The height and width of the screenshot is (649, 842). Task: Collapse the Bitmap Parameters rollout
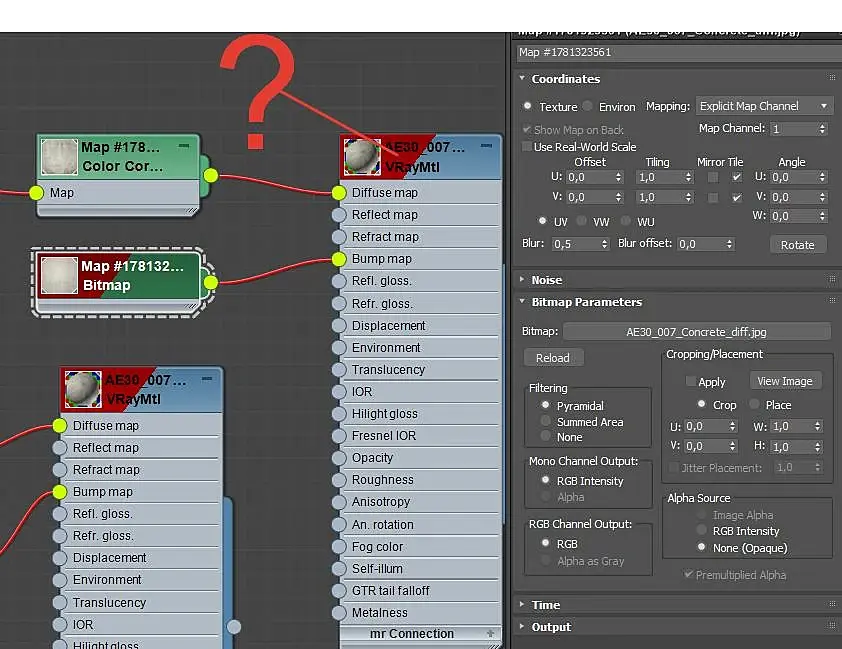click(x=522, y=302)
